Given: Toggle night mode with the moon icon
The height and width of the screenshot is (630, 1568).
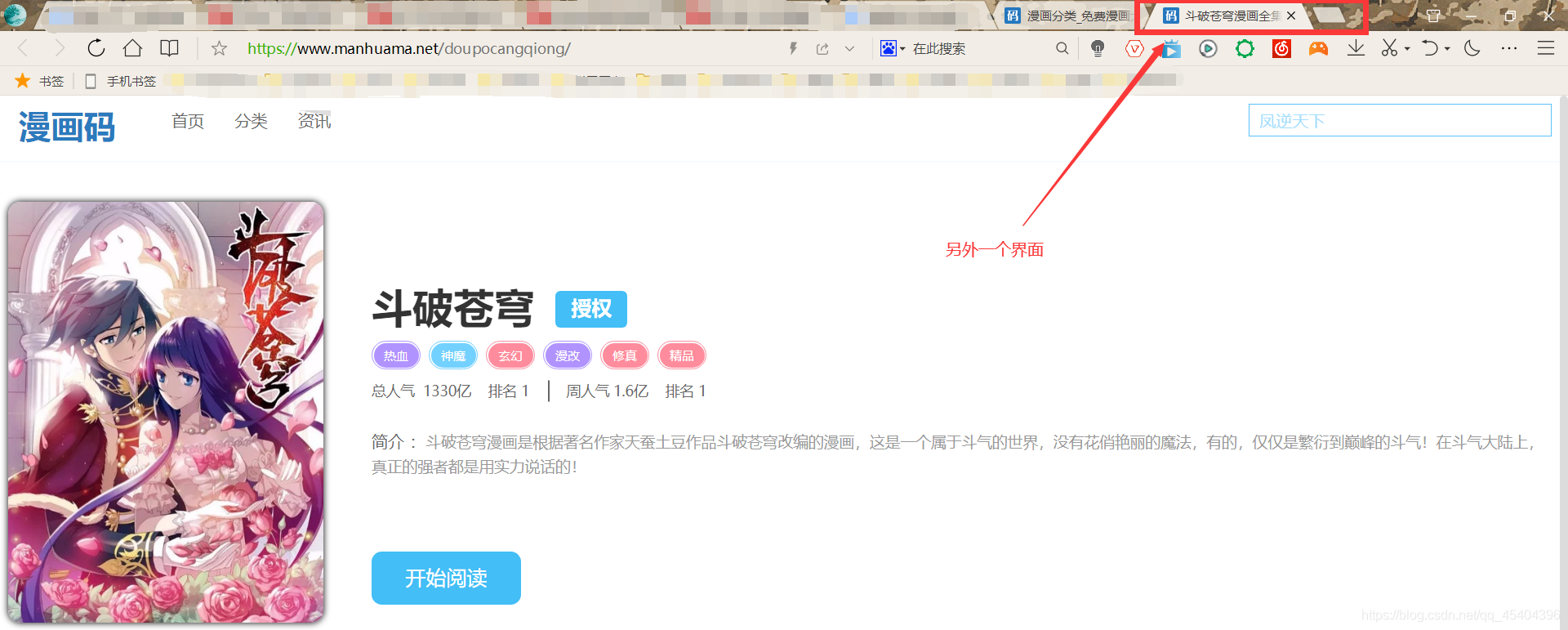Looking at the screenshot, I should [x=1472, y=48].
